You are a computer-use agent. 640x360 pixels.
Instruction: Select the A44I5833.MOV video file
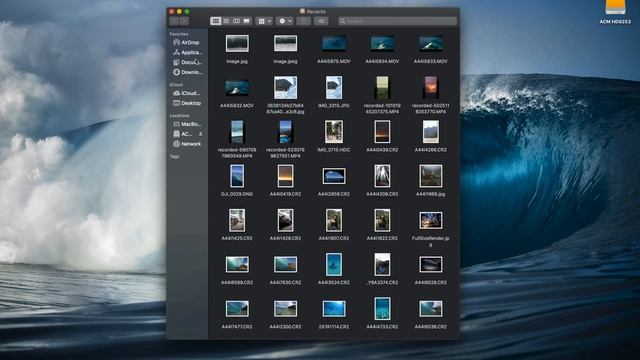click(431, 44)
